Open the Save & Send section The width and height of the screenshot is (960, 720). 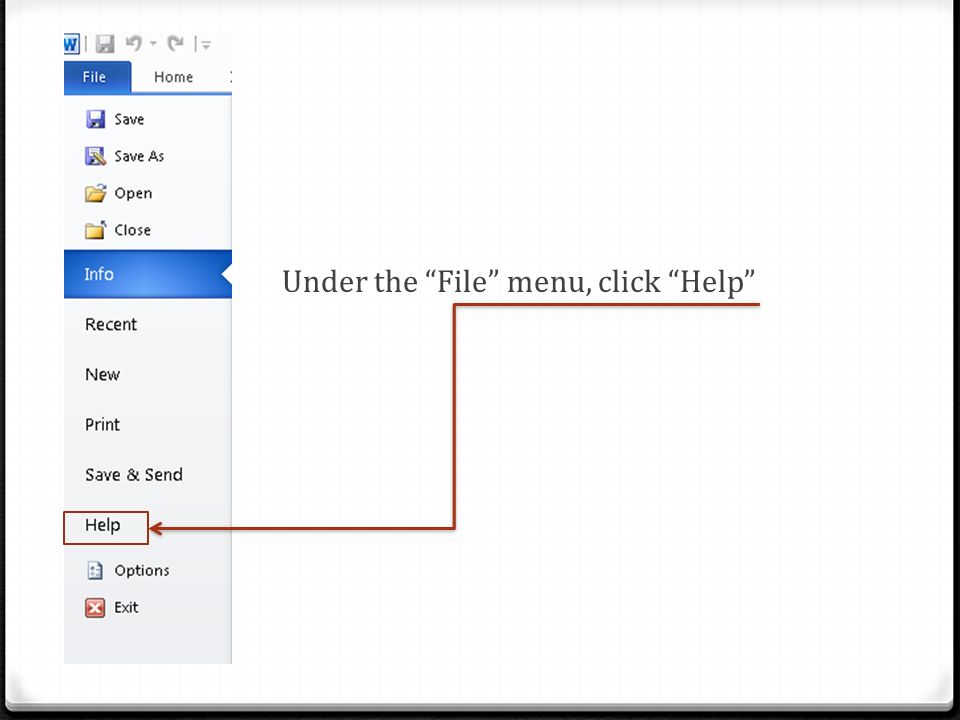[x=133, y=474]
